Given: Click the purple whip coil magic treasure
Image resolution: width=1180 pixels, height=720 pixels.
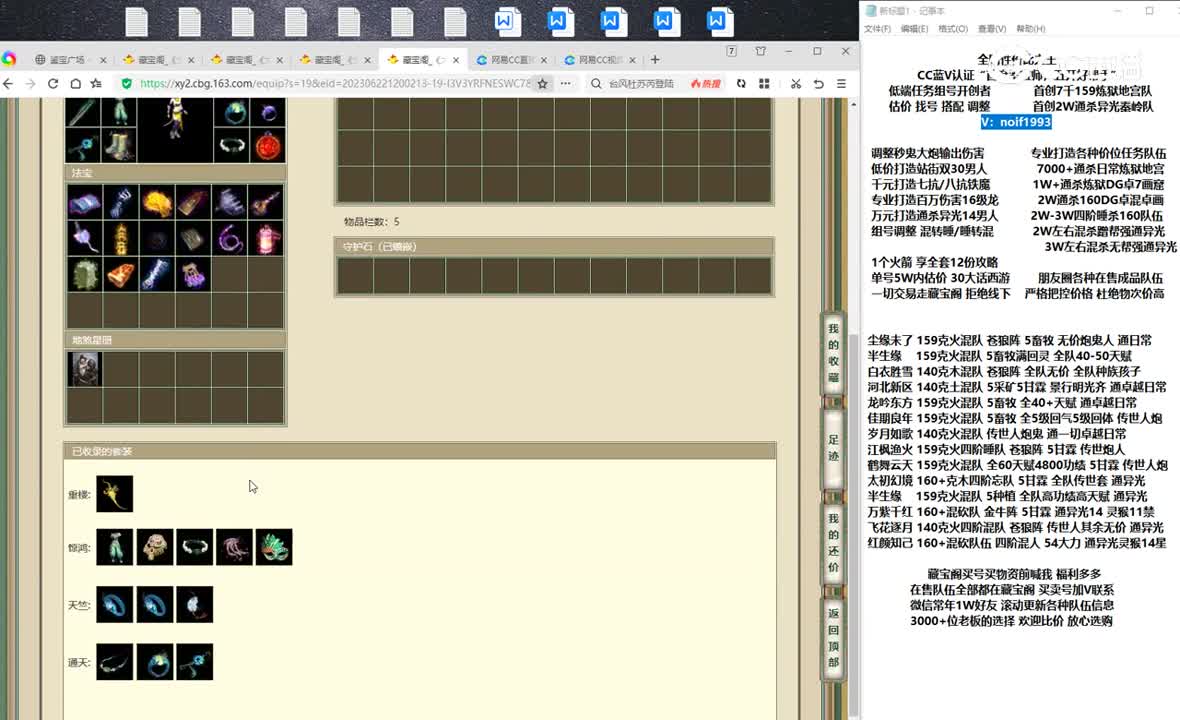Looking at the screenshot, I should (x=230, y=239).
